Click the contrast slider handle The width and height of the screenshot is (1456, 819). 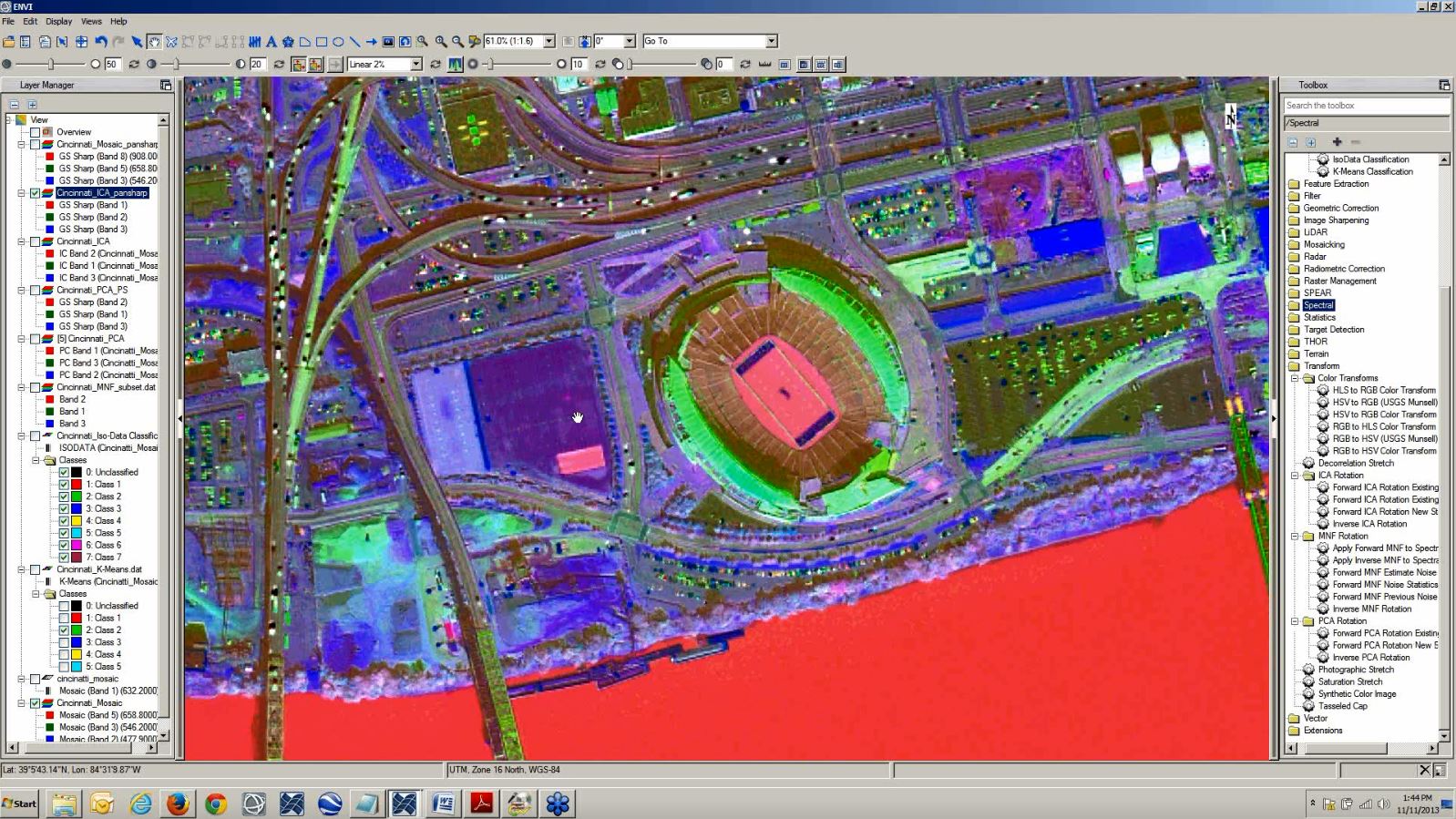tap(176, 65)
